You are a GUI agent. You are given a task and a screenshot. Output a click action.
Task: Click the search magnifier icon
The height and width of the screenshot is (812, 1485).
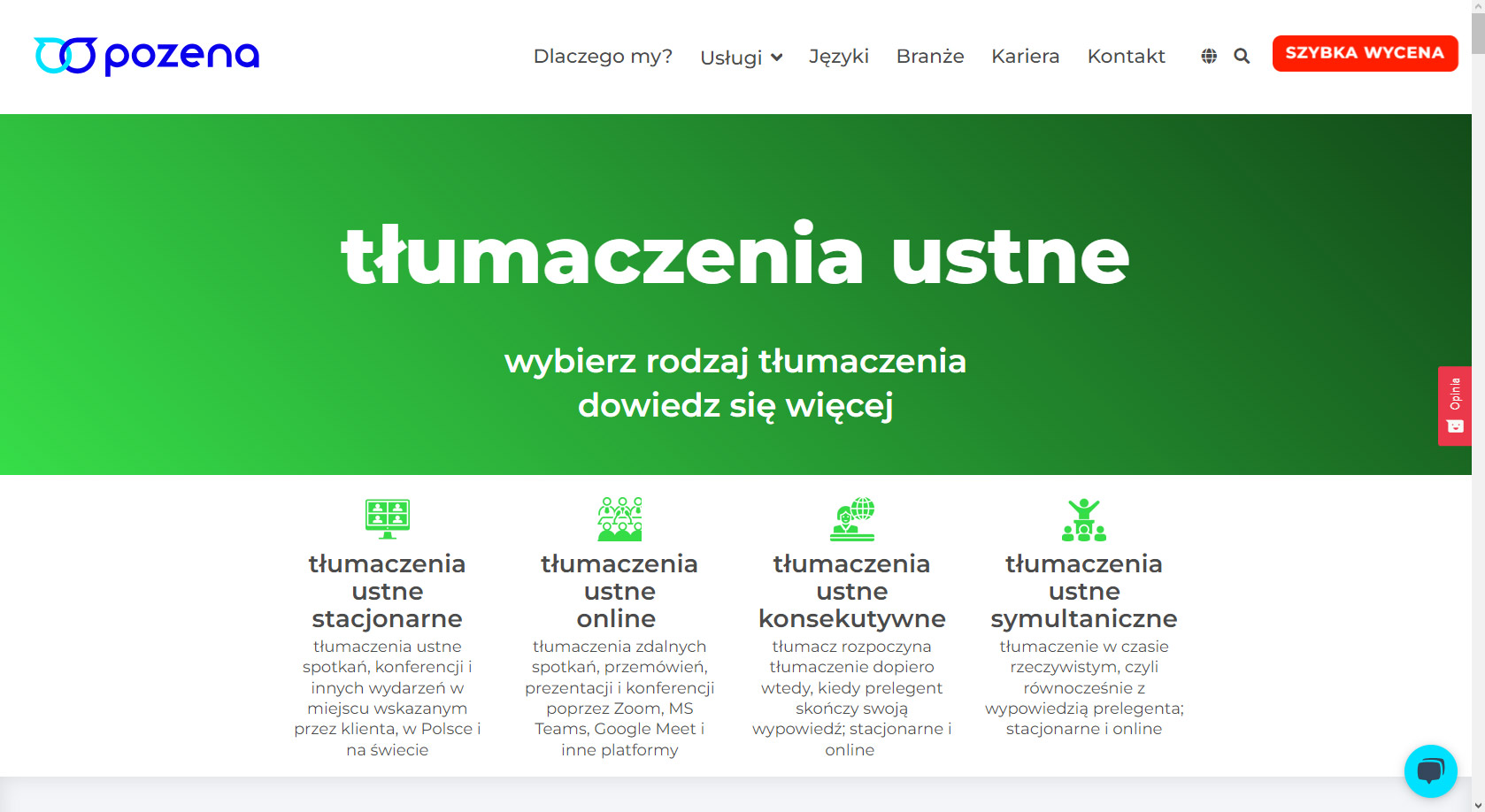[x=1242, y=57]
